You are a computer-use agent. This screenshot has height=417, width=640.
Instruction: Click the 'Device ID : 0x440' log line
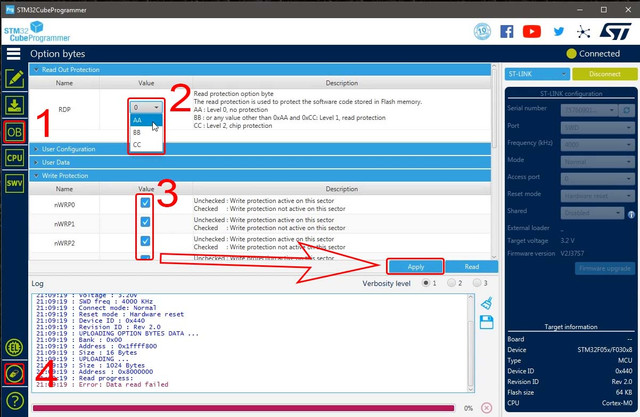coord(111,321)
